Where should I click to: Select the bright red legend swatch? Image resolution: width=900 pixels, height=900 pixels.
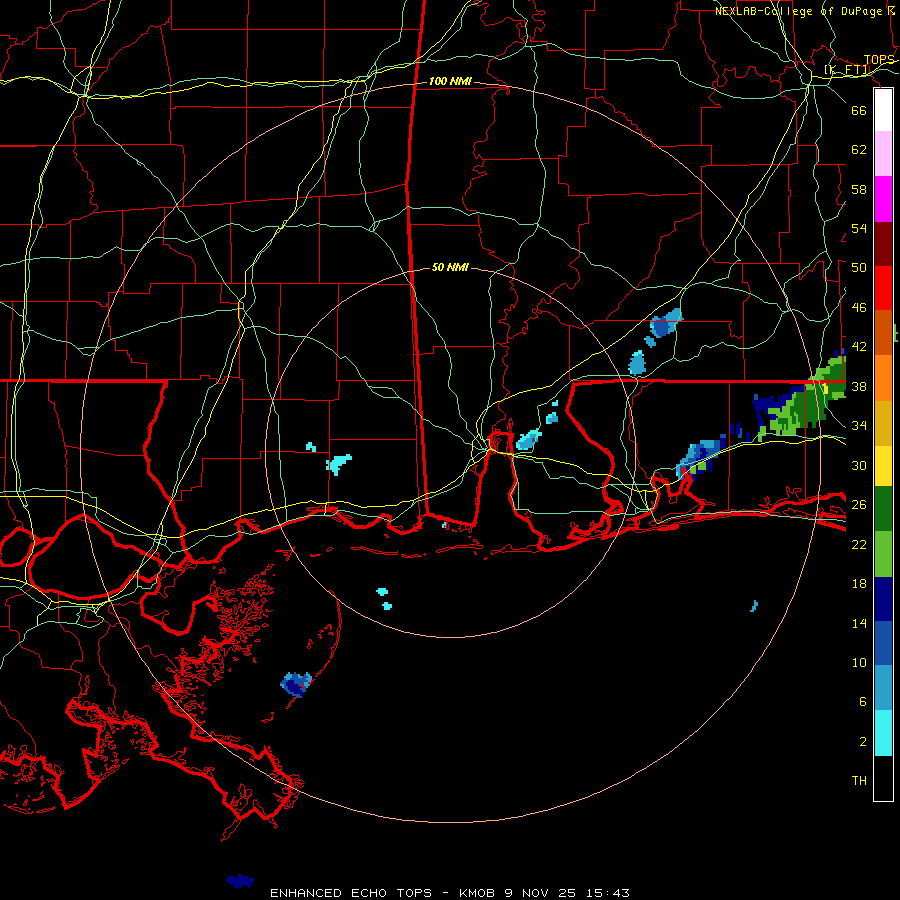click(883, 288)
